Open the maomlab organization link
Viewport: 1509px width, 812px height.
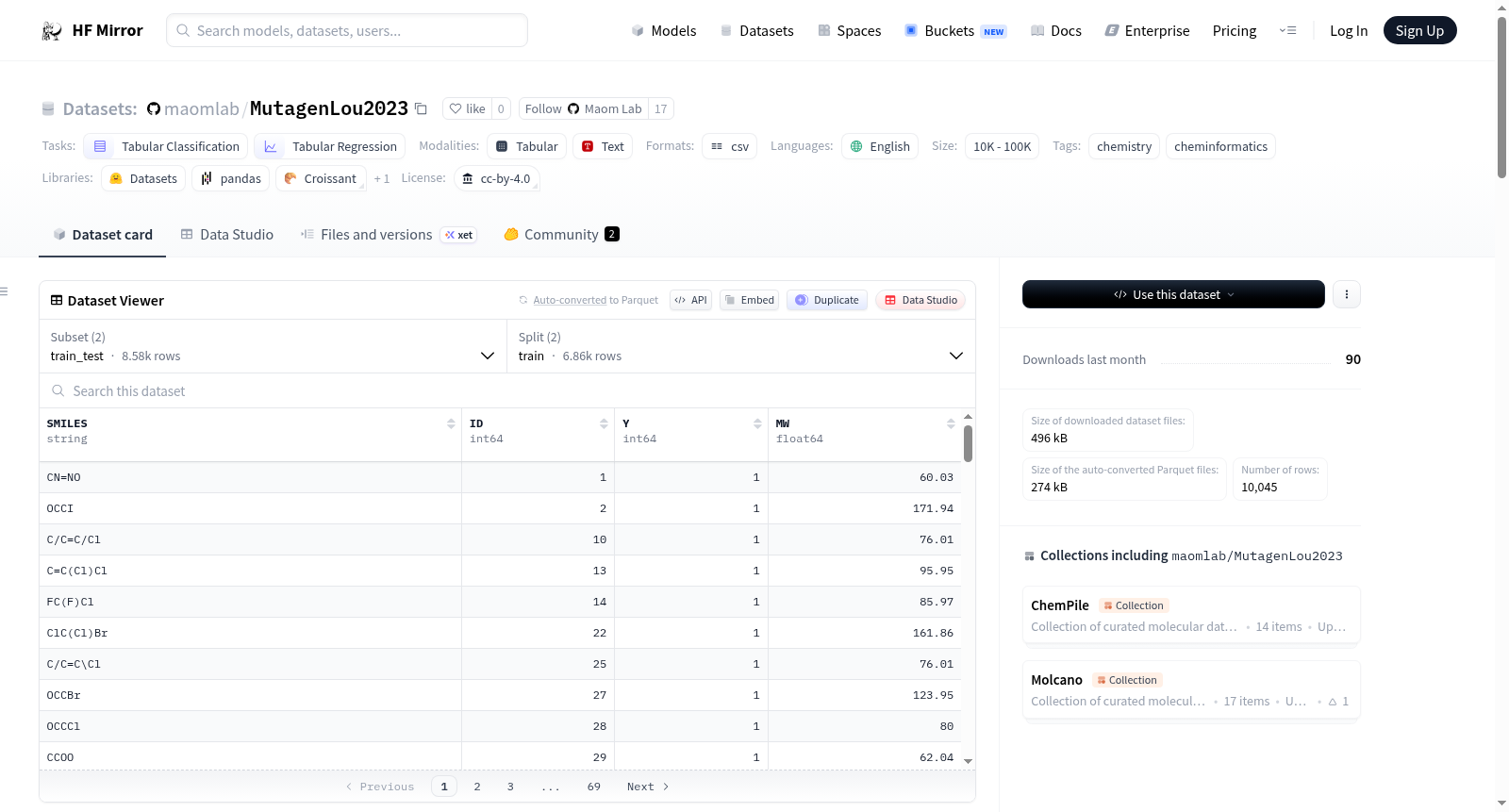pos(202,109)
